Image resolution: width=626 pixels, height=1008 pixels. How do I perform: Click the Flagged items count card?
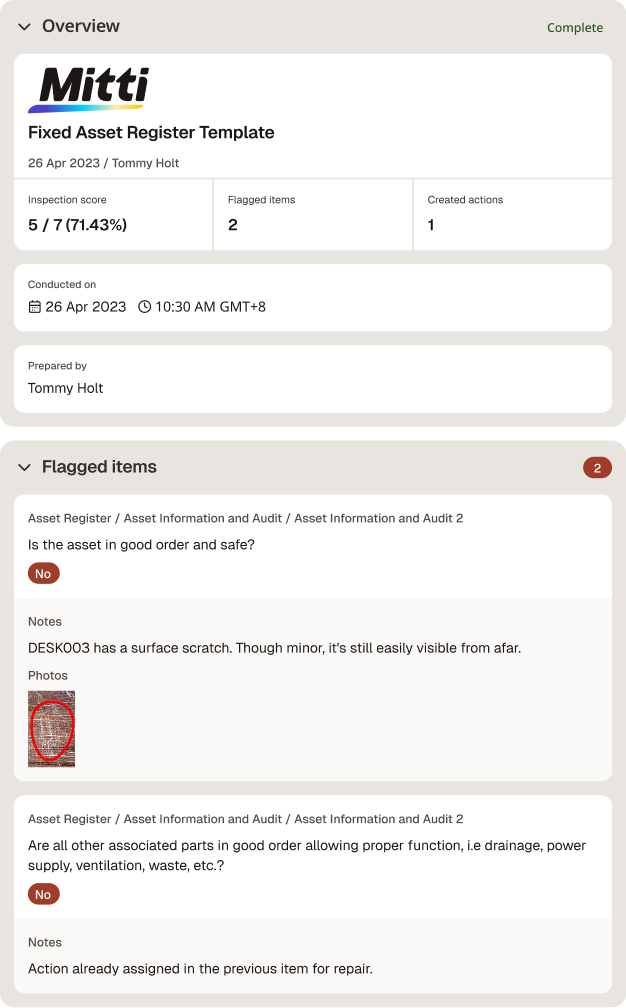[x=313, y=215]
